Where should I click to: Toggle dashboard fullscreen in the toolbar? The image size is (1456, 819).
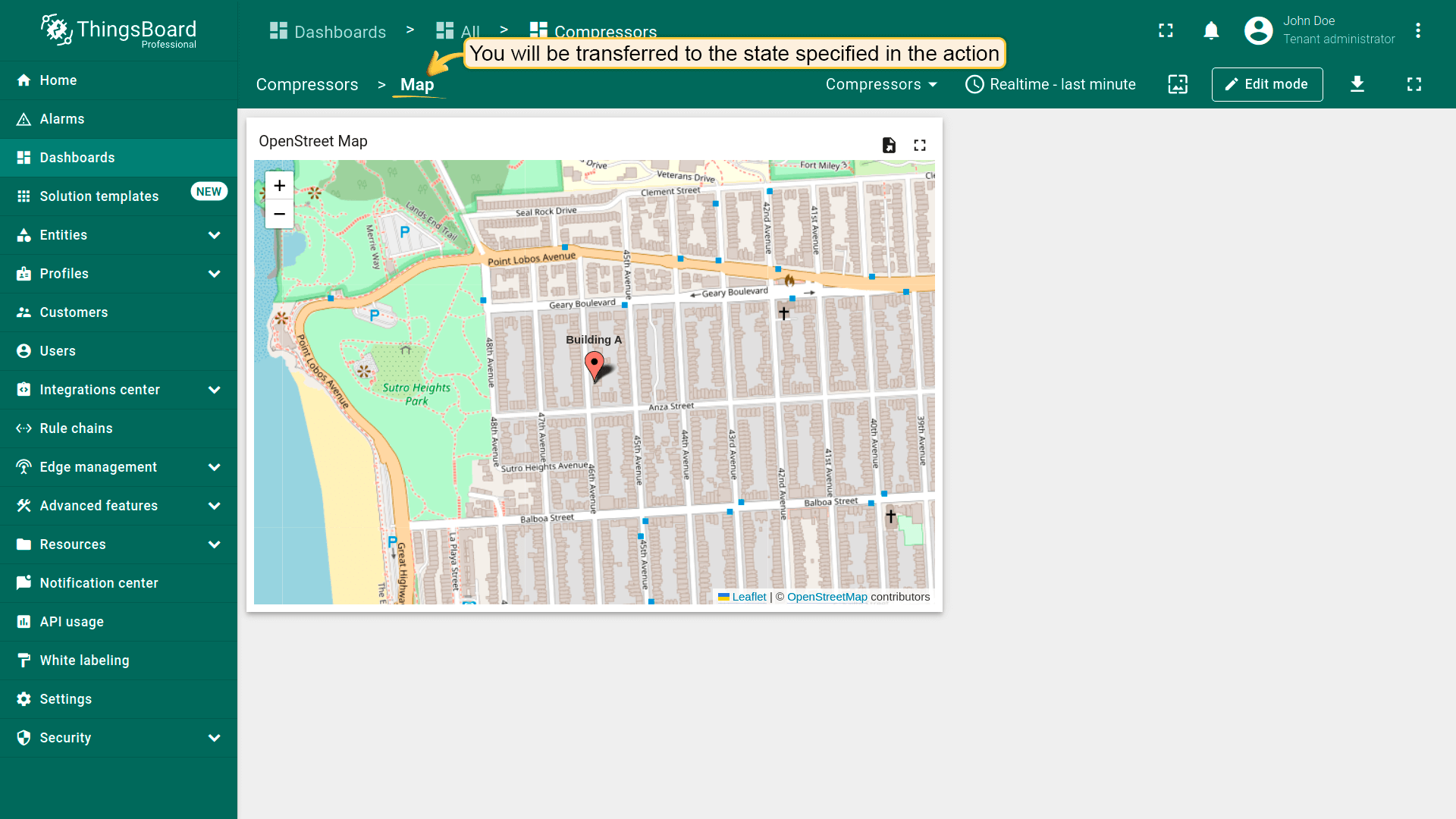click(x=1414, y=84)
